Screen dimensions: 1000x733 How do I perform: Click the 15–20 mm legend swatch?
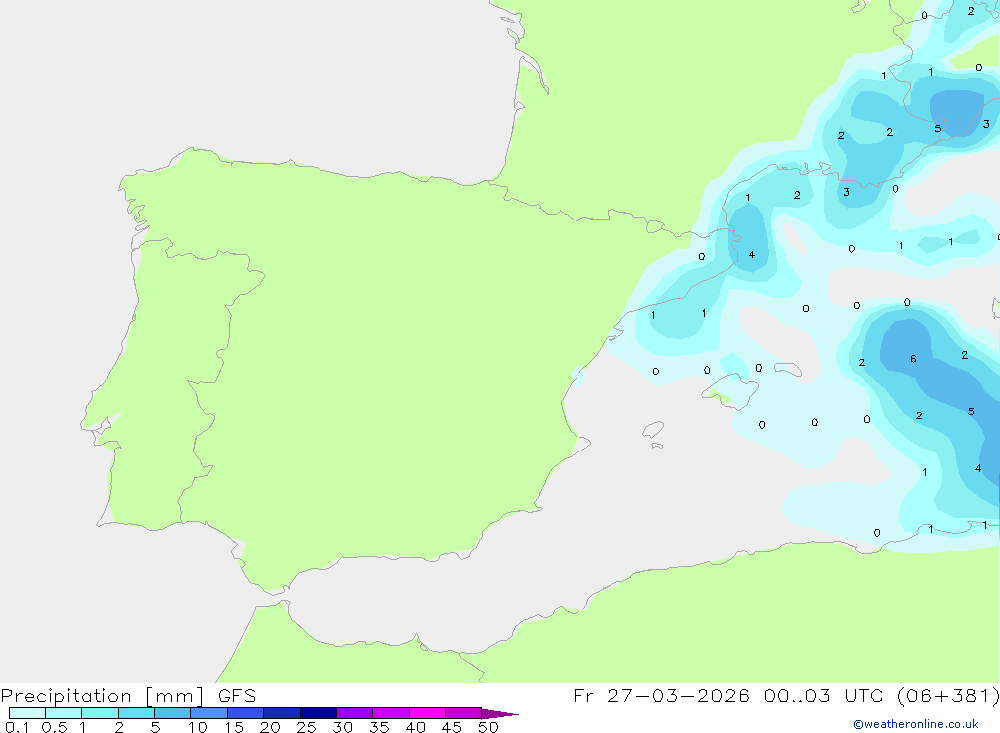246,713
